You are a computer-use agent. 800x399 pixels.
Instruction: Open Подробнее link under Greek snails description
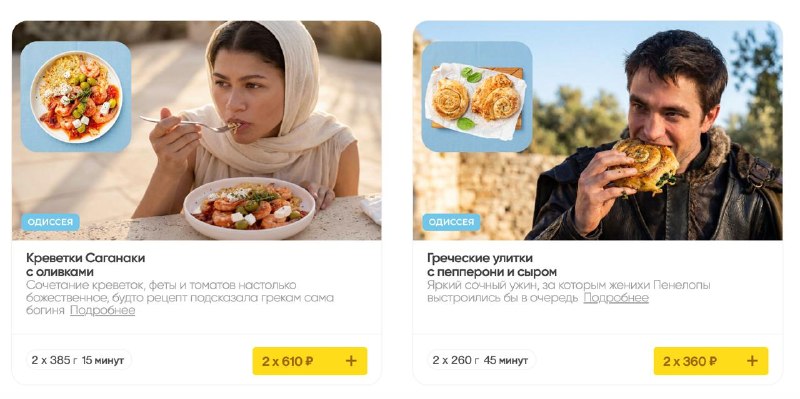point(616,297)
